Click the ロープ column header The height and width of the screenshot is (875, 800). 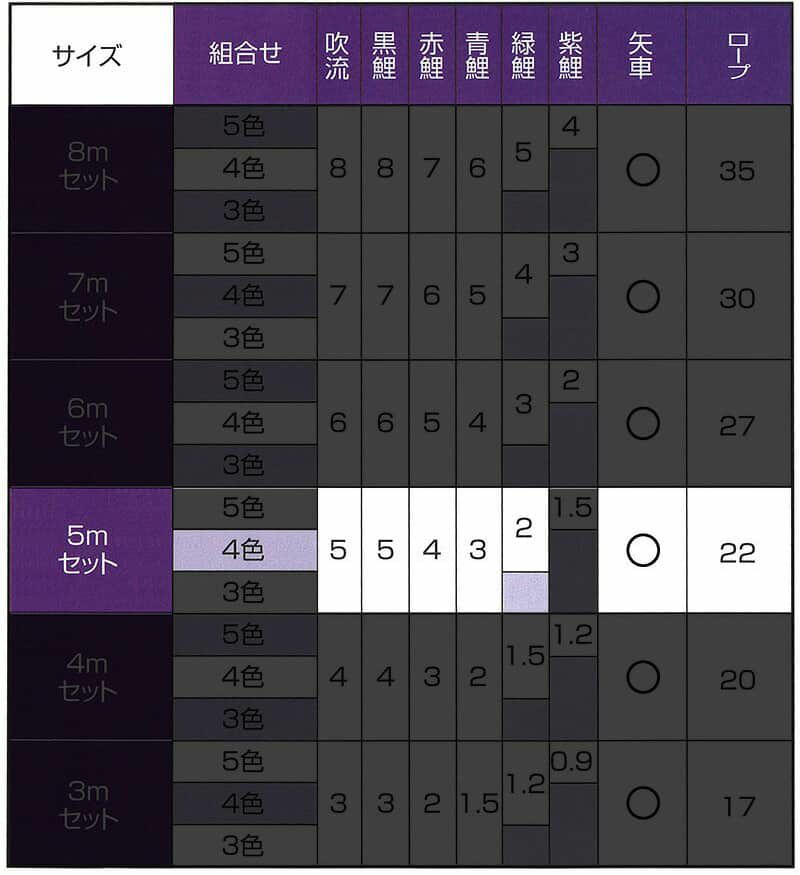[738, 55]
